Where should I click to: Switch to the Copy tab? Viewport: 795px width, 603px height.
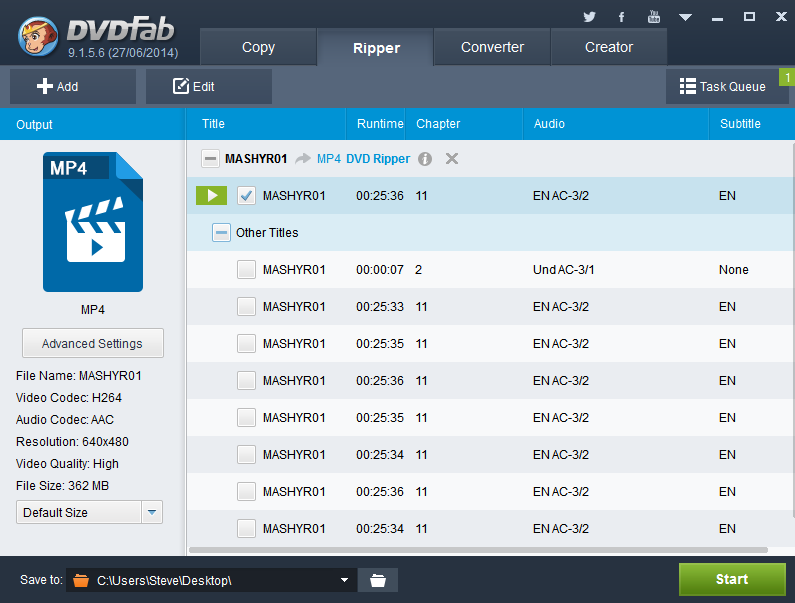258,47
